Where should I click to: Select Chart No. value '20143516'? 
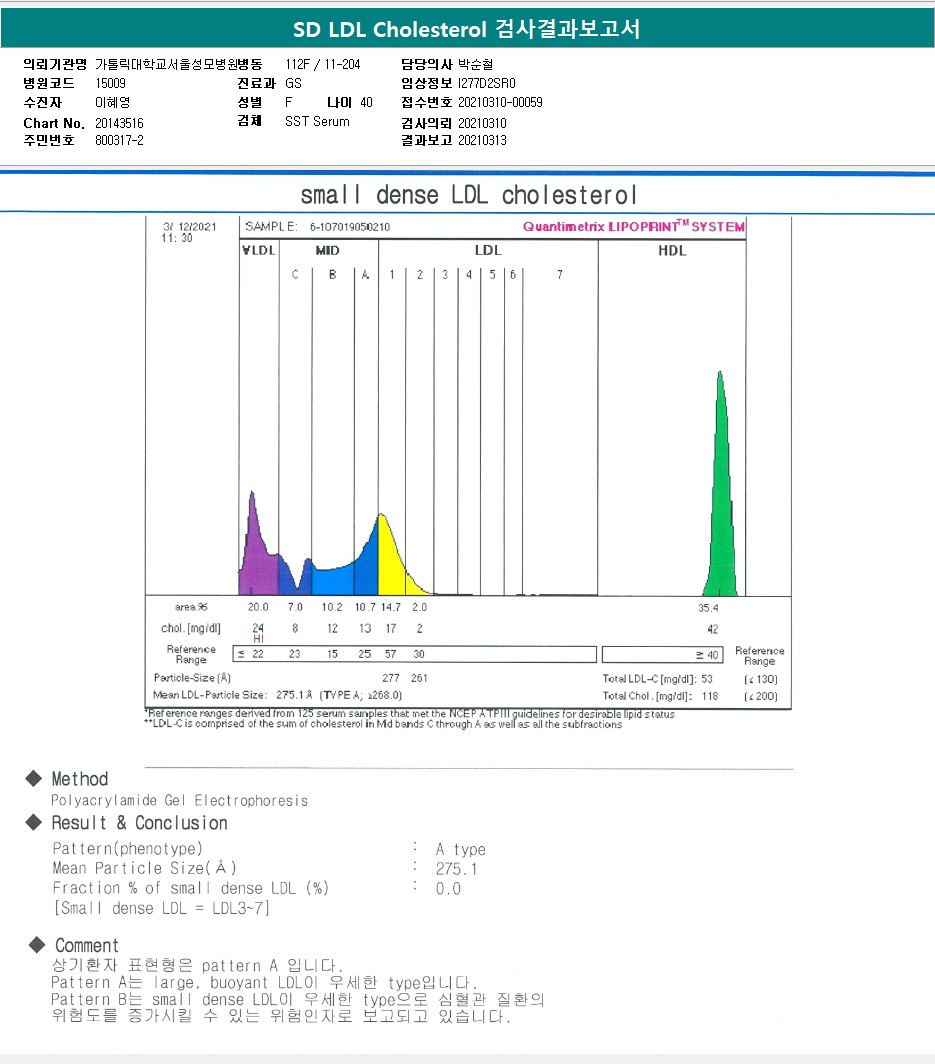(x=119, y=124)
